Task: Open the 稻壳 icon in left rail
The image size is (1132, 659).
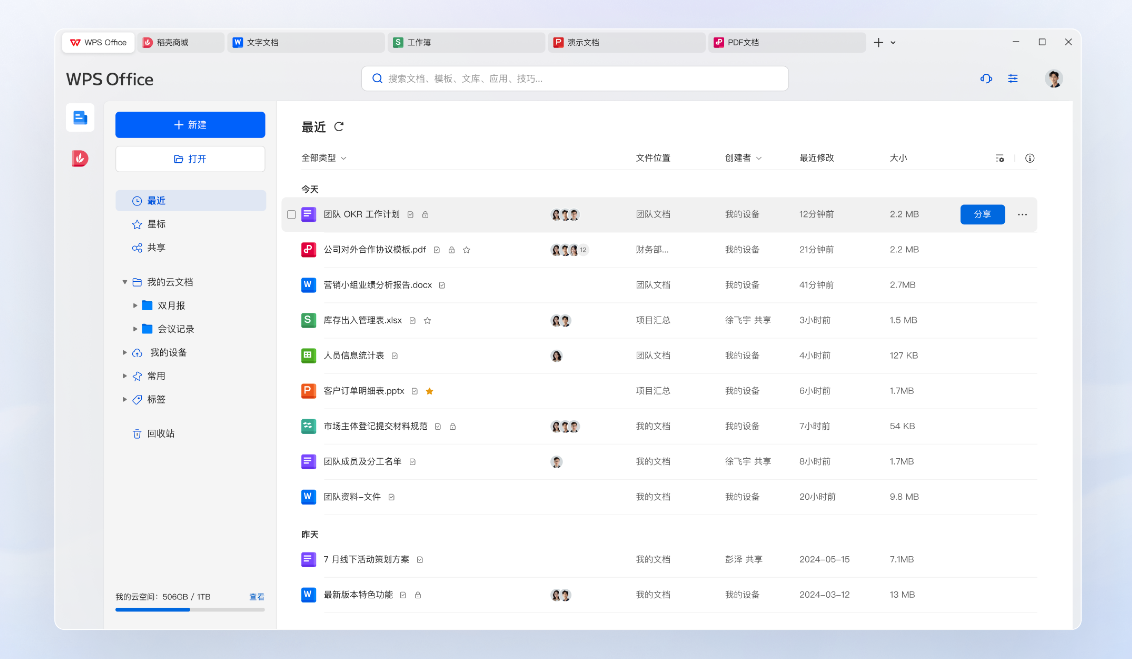Action: (x=80, y=158)
